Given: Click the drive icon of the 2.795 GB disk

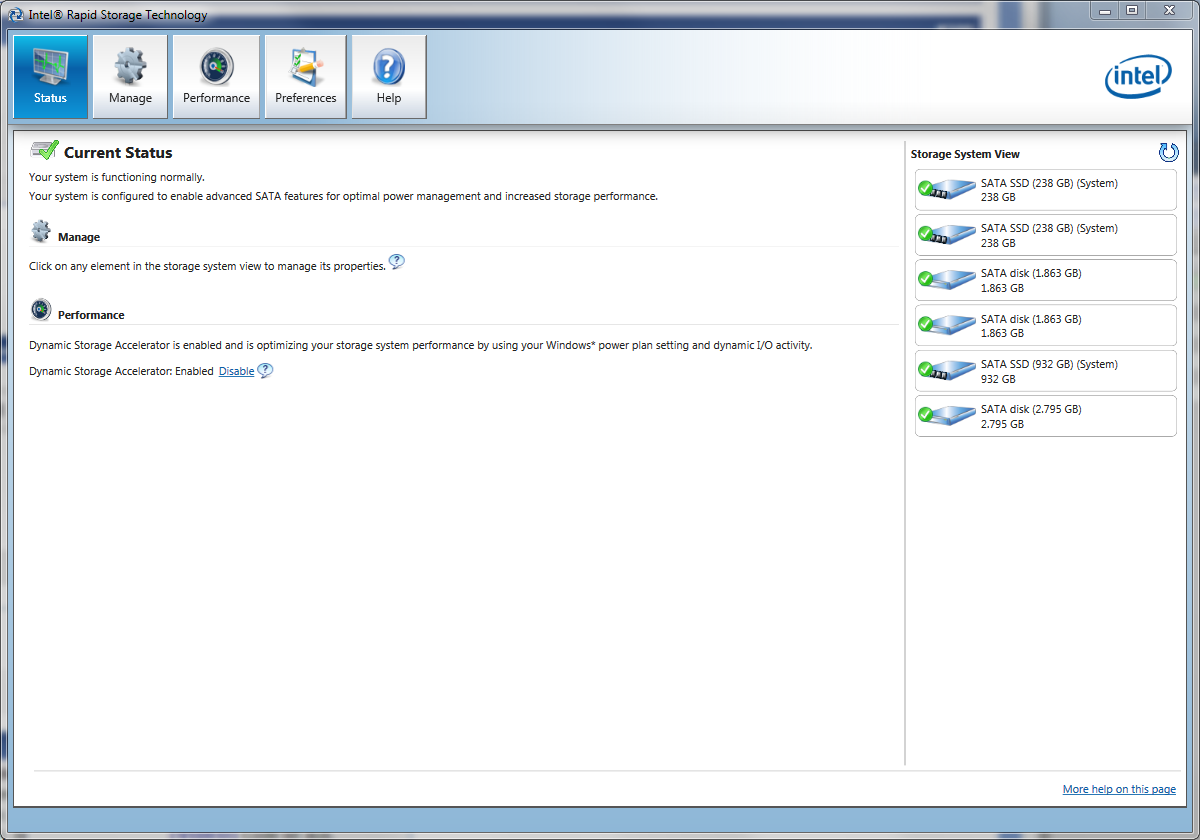Looking at the screenshot, I should tap(947, 416).
